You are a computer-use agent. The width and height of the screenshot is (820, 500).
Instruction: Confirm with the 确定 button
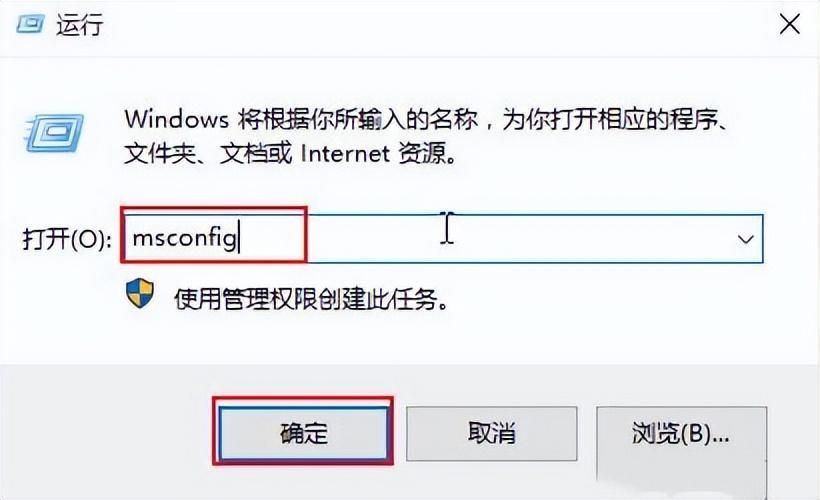tap(303, 434)
